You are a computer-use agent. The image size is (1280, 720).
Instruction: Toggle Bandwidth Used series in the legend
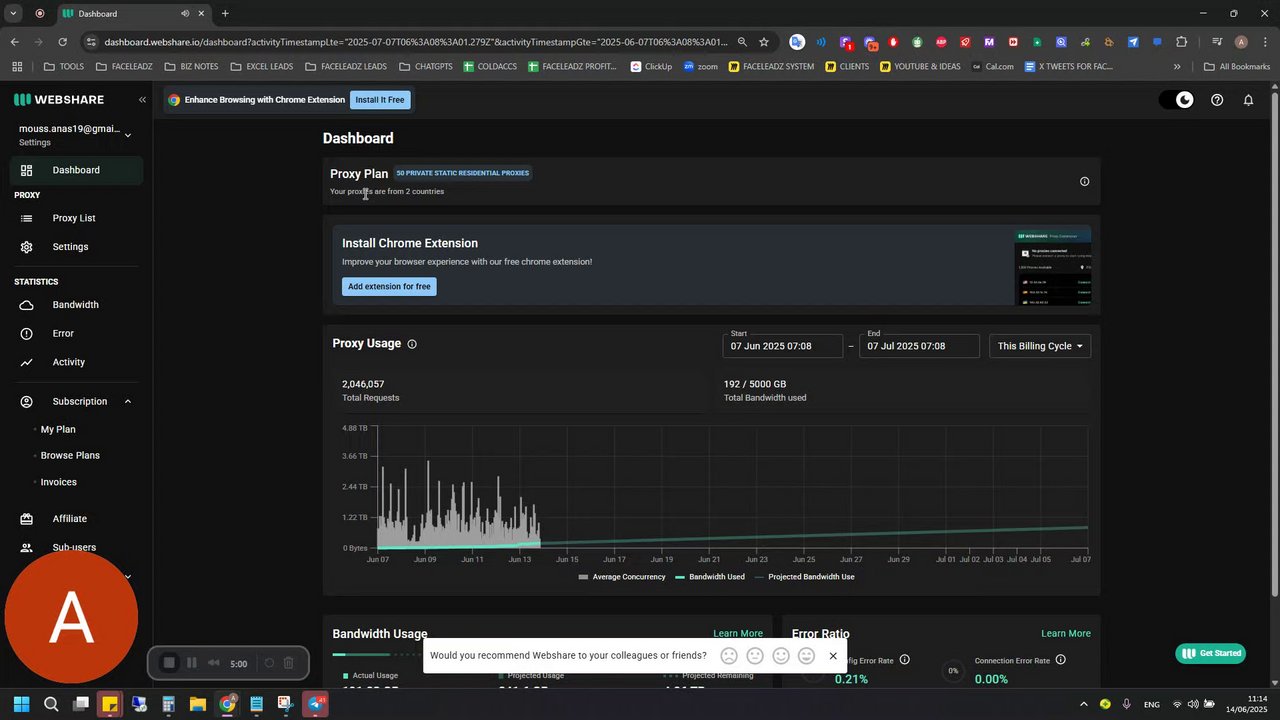tap(710, 577)
